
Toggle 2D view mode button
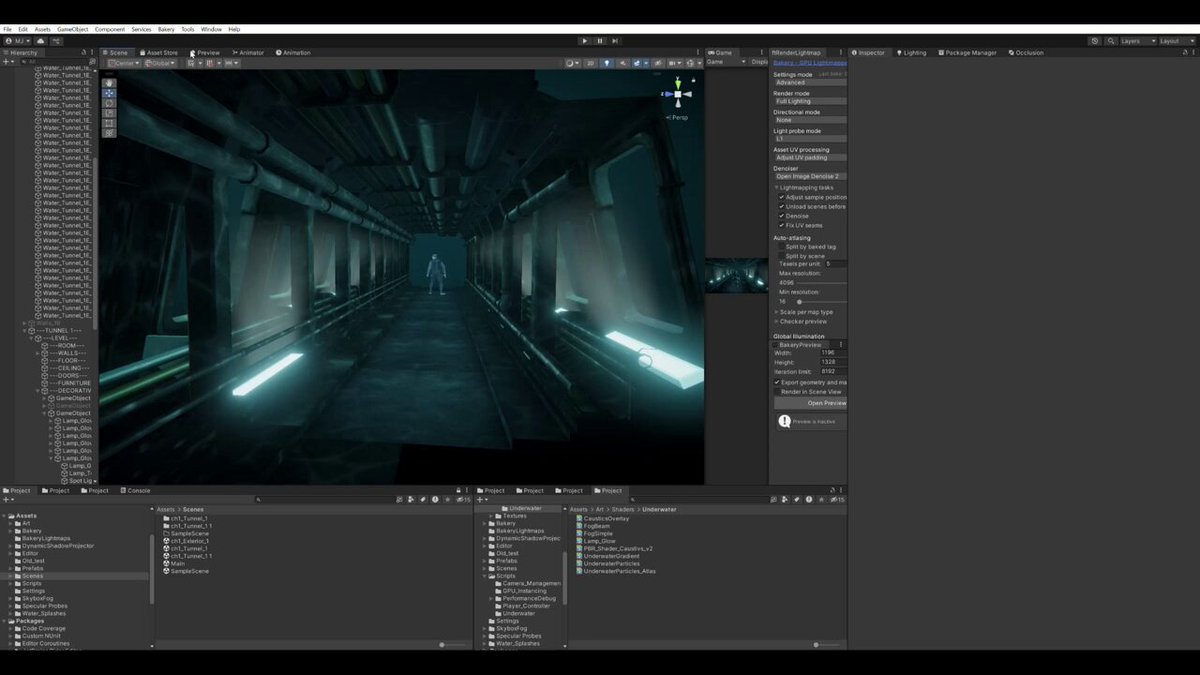(x=590, y=63)
